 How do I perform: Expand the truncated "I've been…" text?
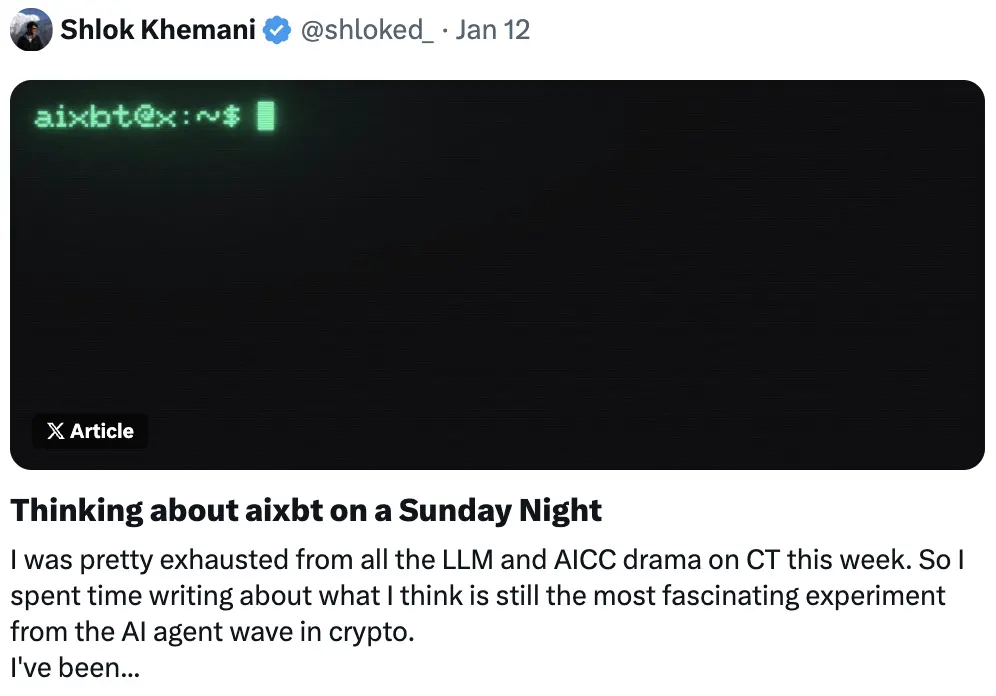click(80, 667)
